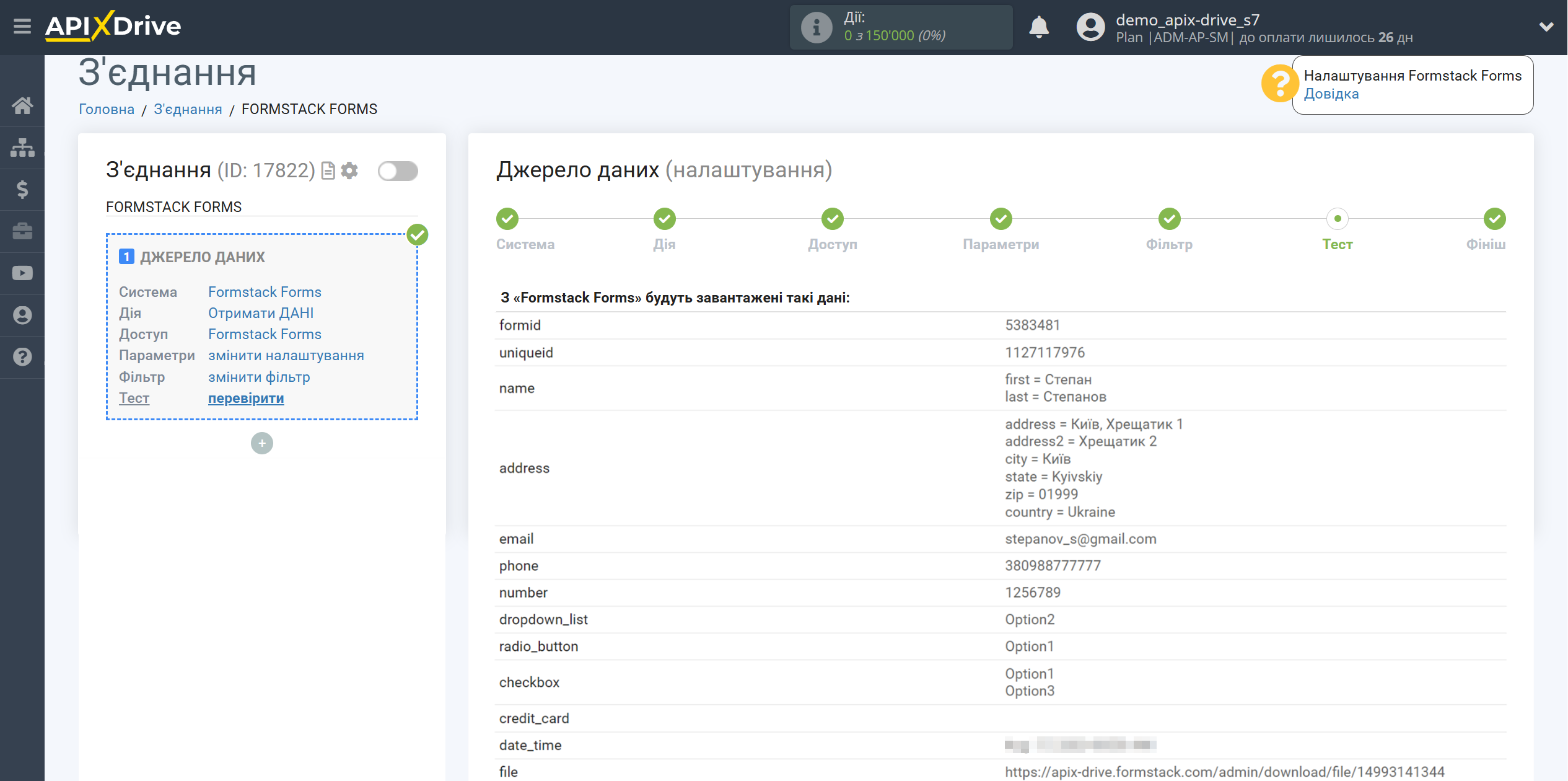
Task: Open Formstack Forms access link
Action: click(x=265, y=334)
